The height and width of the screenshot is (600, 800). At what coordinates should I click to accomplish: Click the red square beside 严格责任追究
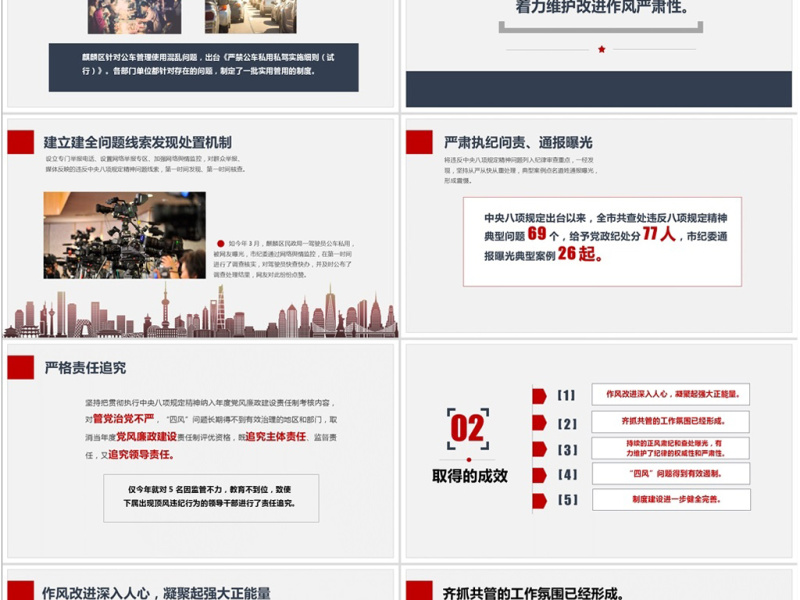pyautogui.click(x=20, y=367)
